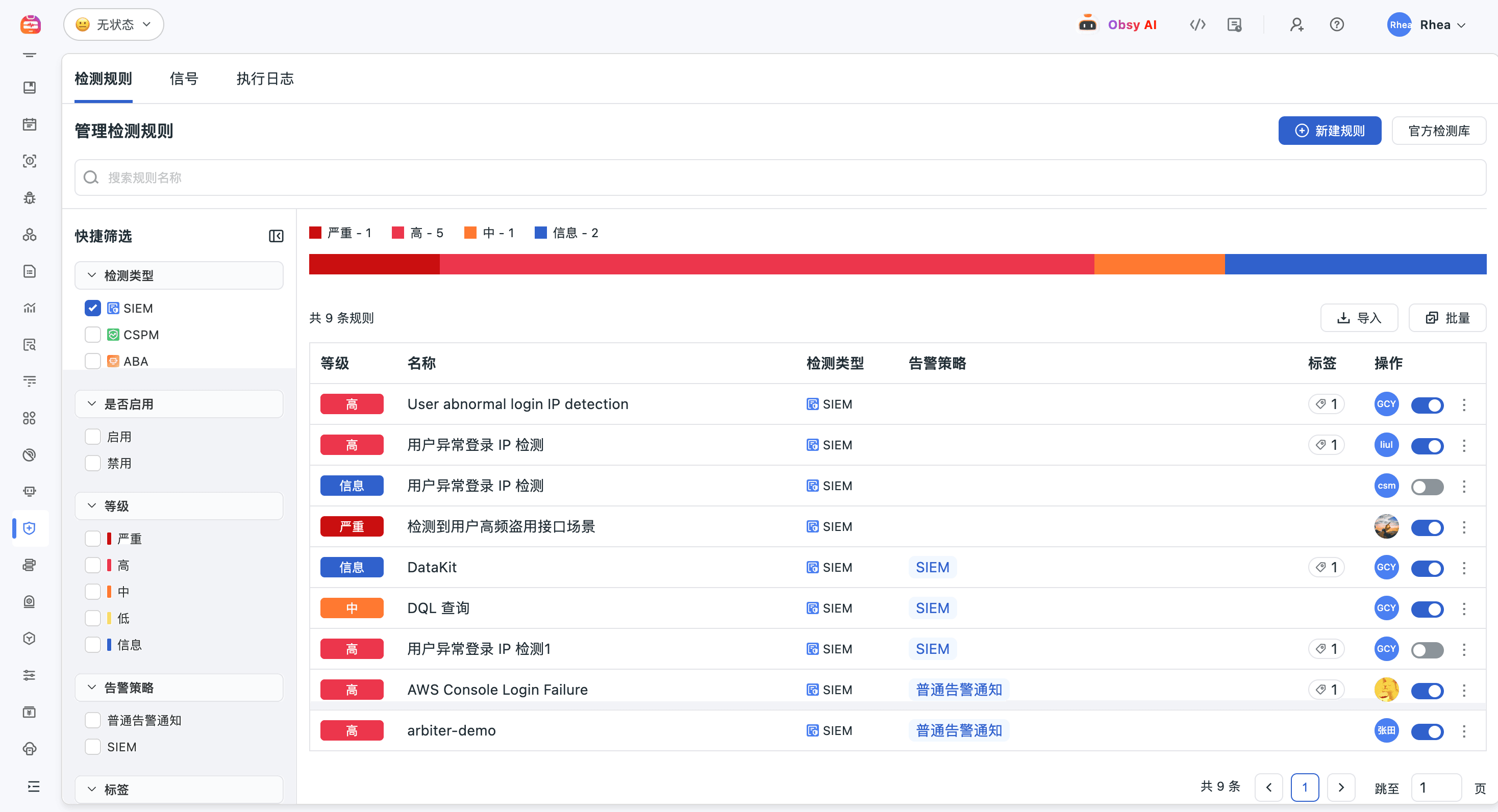Click the 导入 import button
The height and width of the screenshot is (812, 1498).
pyautogui.click(x=1359, y=317)
